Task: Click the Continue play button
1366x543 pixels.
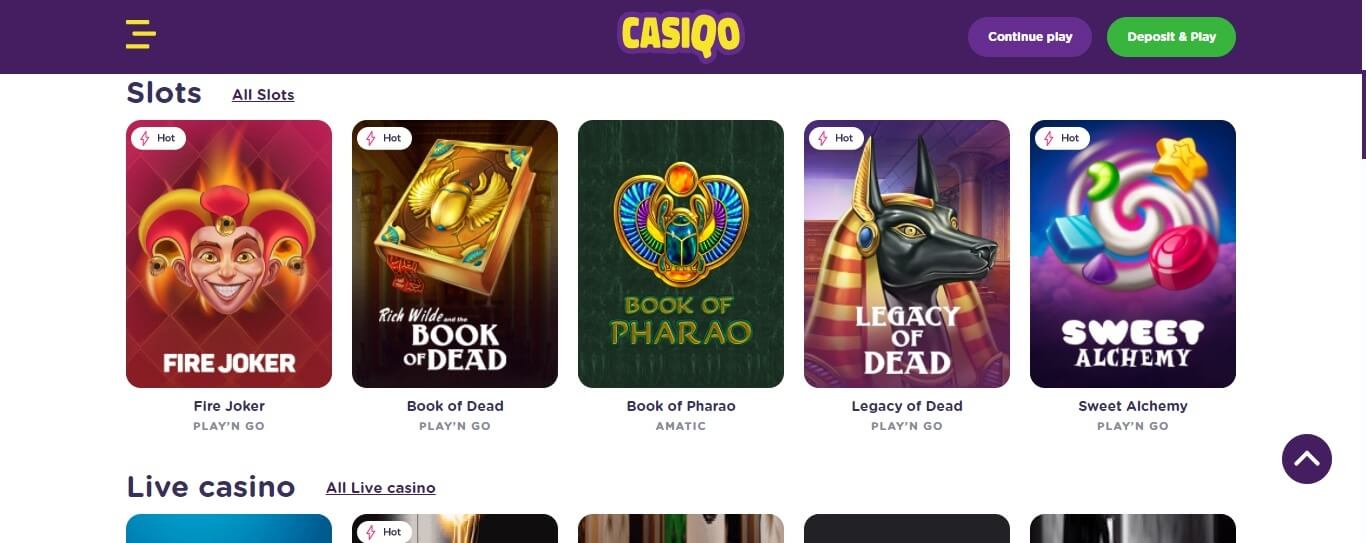Action: coord(1030,37)
